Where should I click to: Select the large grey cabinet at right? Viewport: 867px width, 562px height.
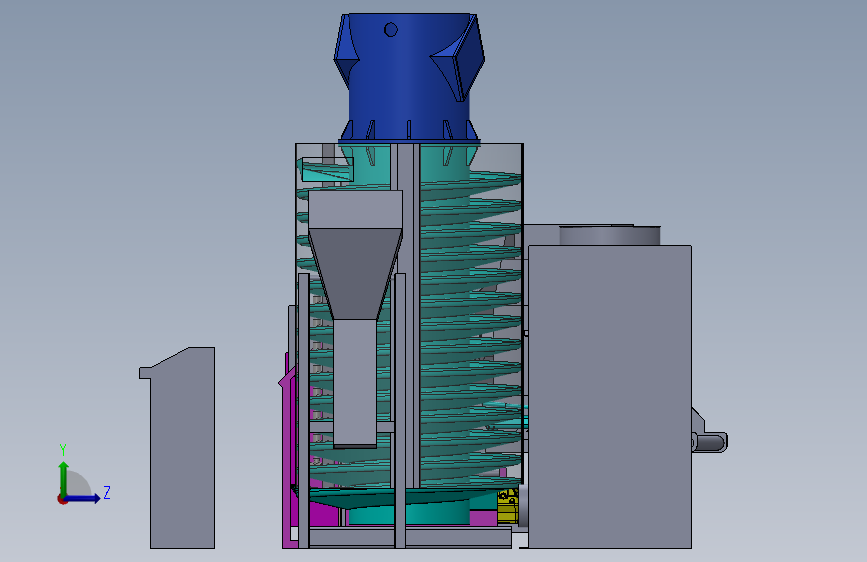609,396
